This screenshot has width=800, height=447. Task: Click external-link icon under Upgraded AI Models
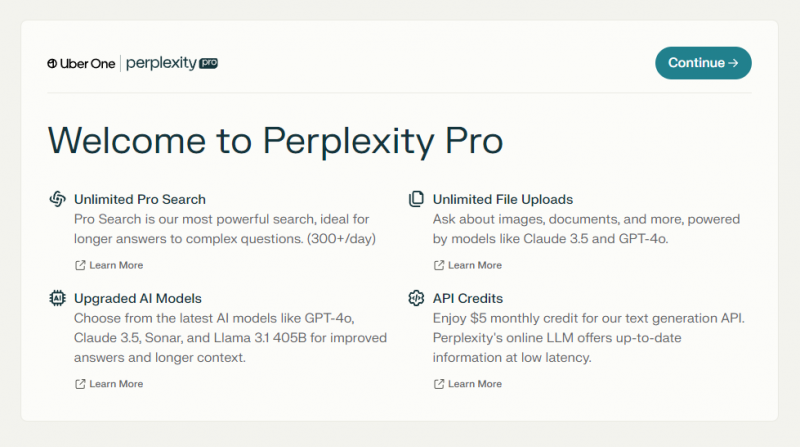coord(80,384)
